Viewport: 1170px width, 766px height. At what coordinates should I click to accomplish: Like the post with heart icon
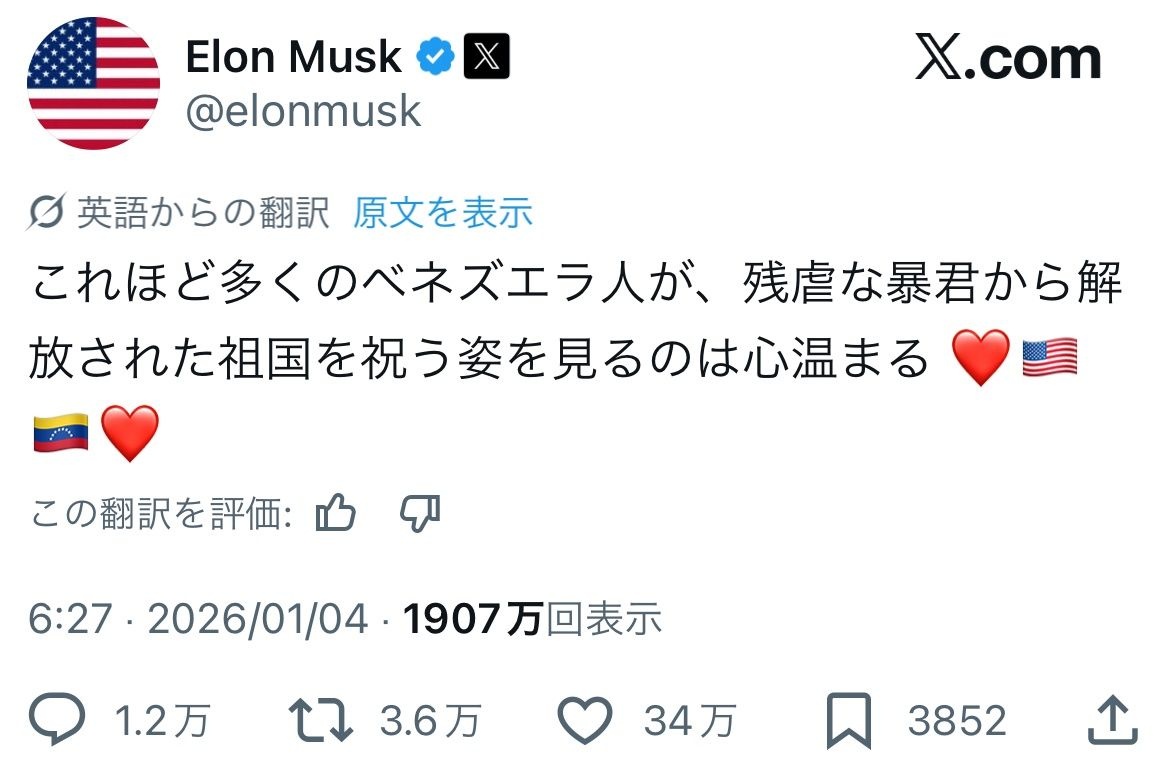(x=584, y=720)
